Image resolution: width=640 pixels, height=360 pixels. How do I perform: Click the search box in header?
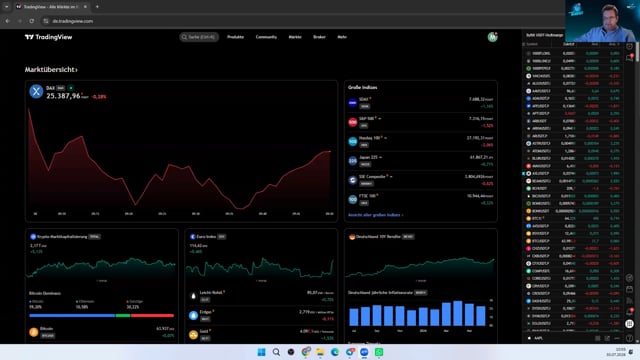point(199,37)
